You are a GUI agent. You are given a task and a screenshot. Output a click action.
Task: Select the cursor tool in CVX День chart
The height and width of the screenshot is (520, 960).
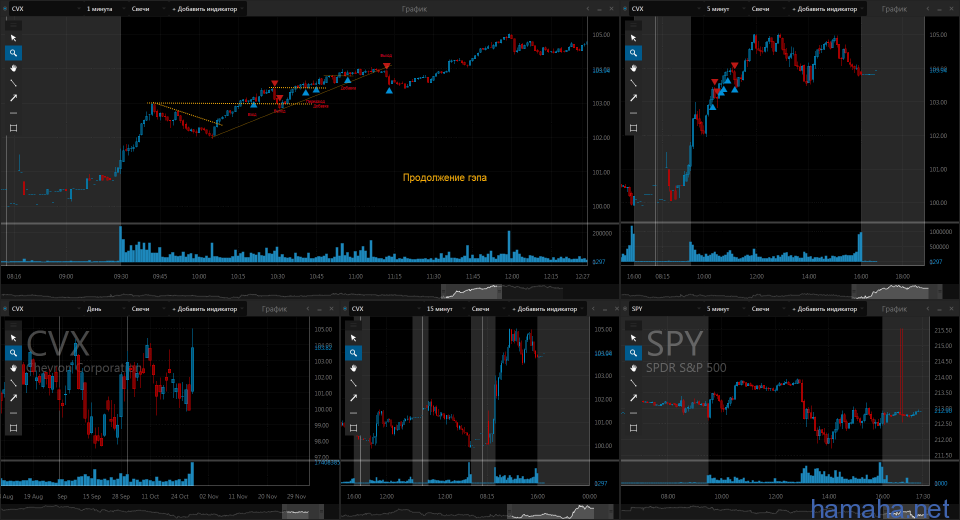point(13,338)
